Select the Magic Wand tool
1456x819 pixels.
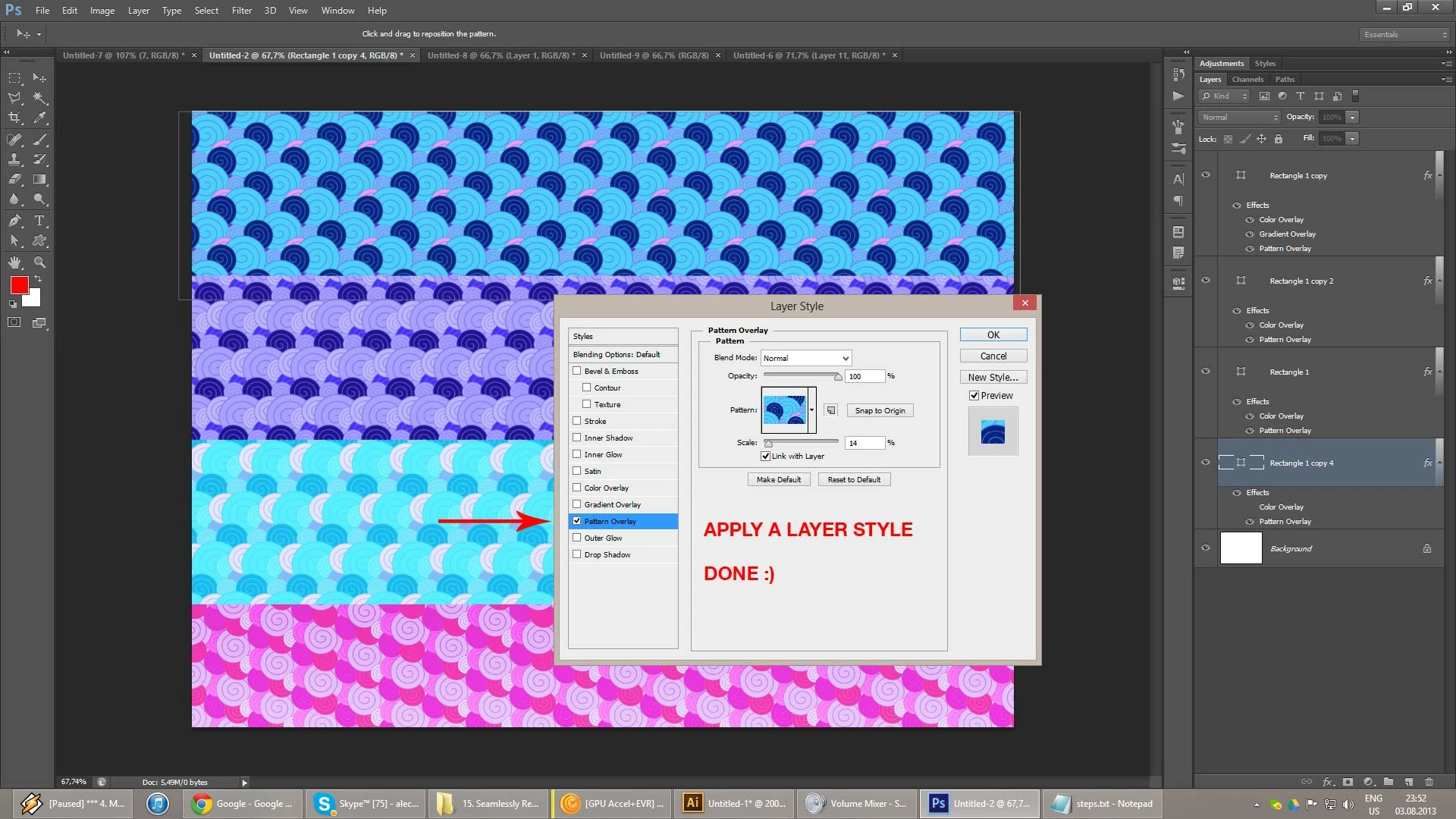(39, 98)
